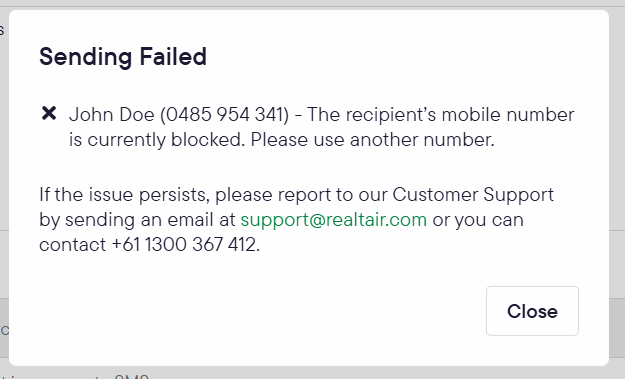The height and width of the screenshot is (379, 625).
Task: Click the grey overlay strip right of dialog
Action: tap(617, 189)
